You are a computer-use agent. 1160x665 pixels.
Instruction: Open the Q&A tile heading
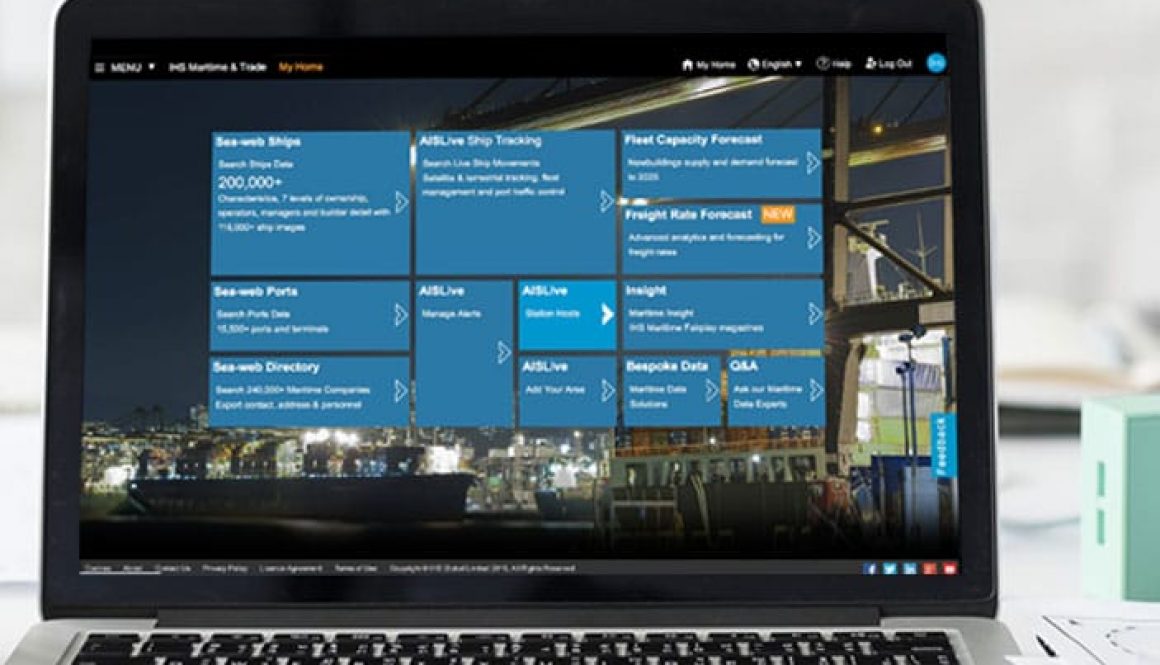(743, 365)
